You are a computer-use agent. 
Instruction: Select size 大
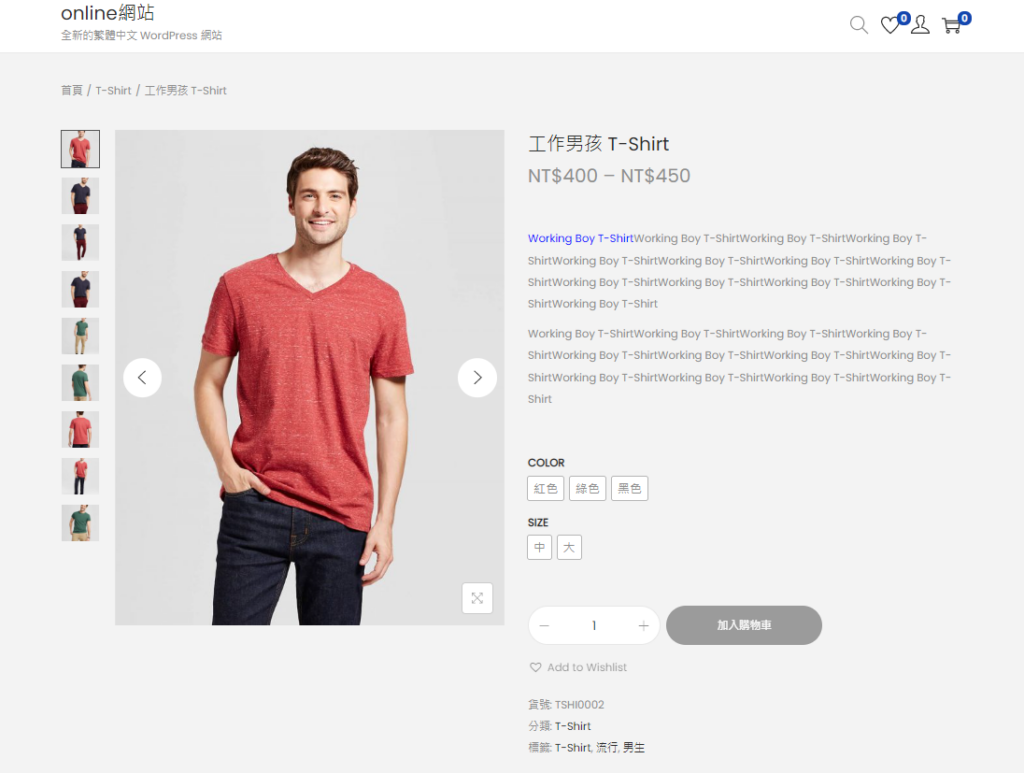pos(569,548)
